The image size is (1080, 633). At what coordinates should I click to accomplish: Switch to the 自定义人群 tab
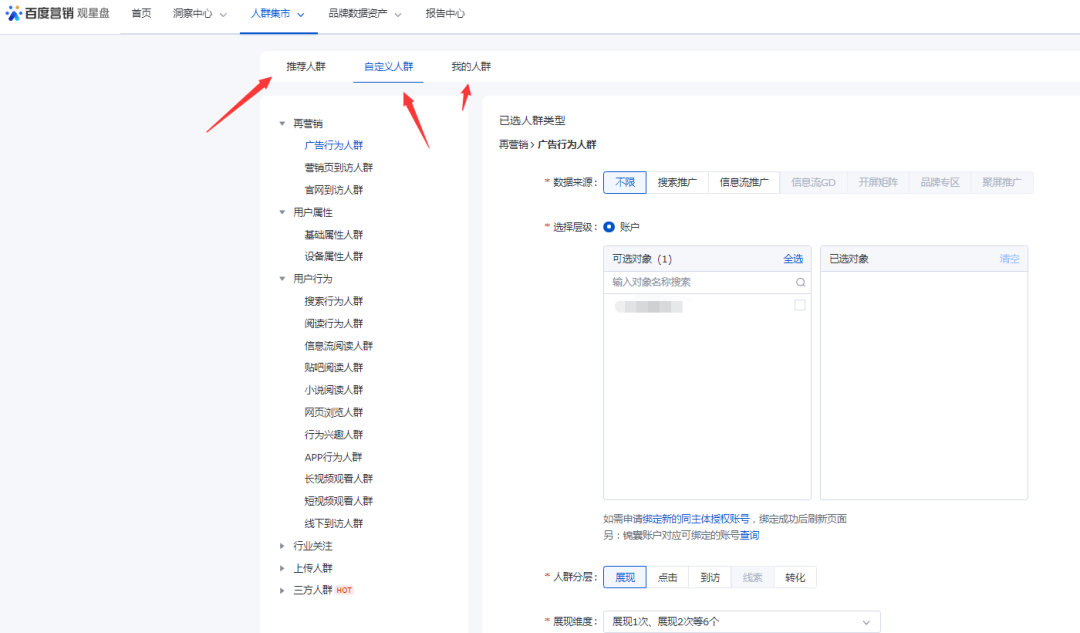point(388,67)
